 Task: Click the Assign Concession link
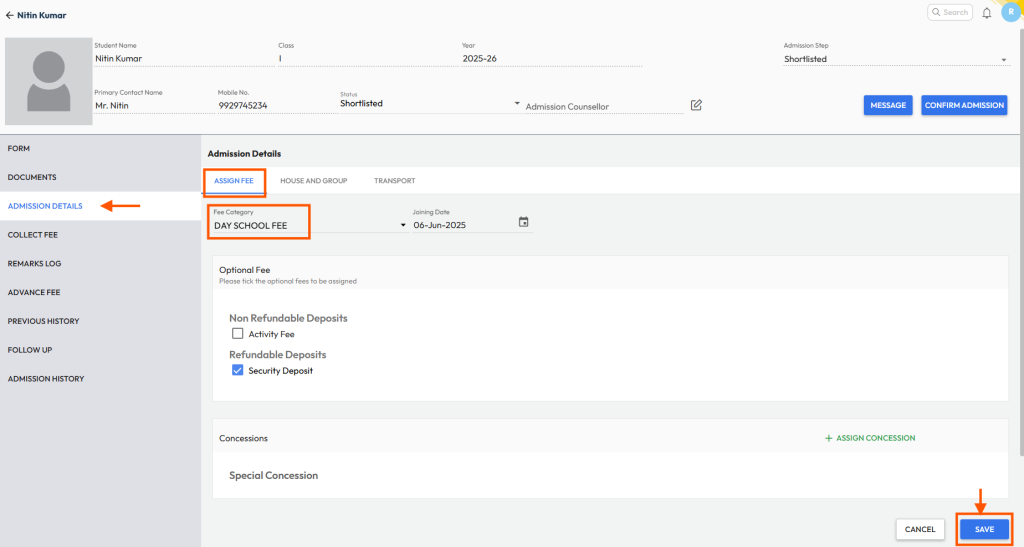870,438
